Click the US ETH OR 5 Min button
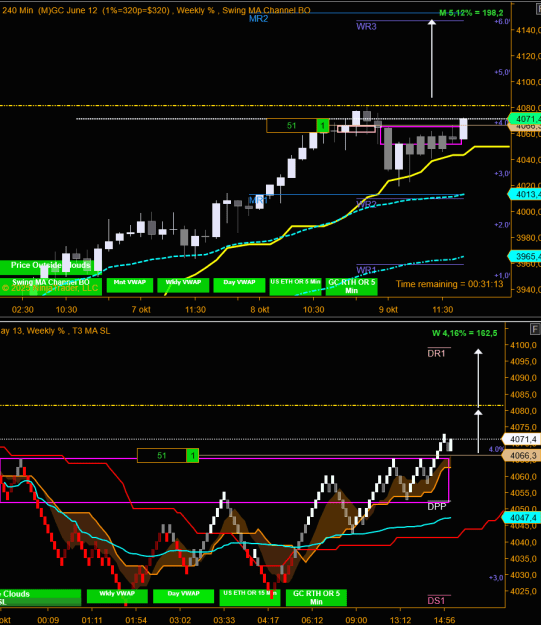541x625 pixels. tap(295, 287)
